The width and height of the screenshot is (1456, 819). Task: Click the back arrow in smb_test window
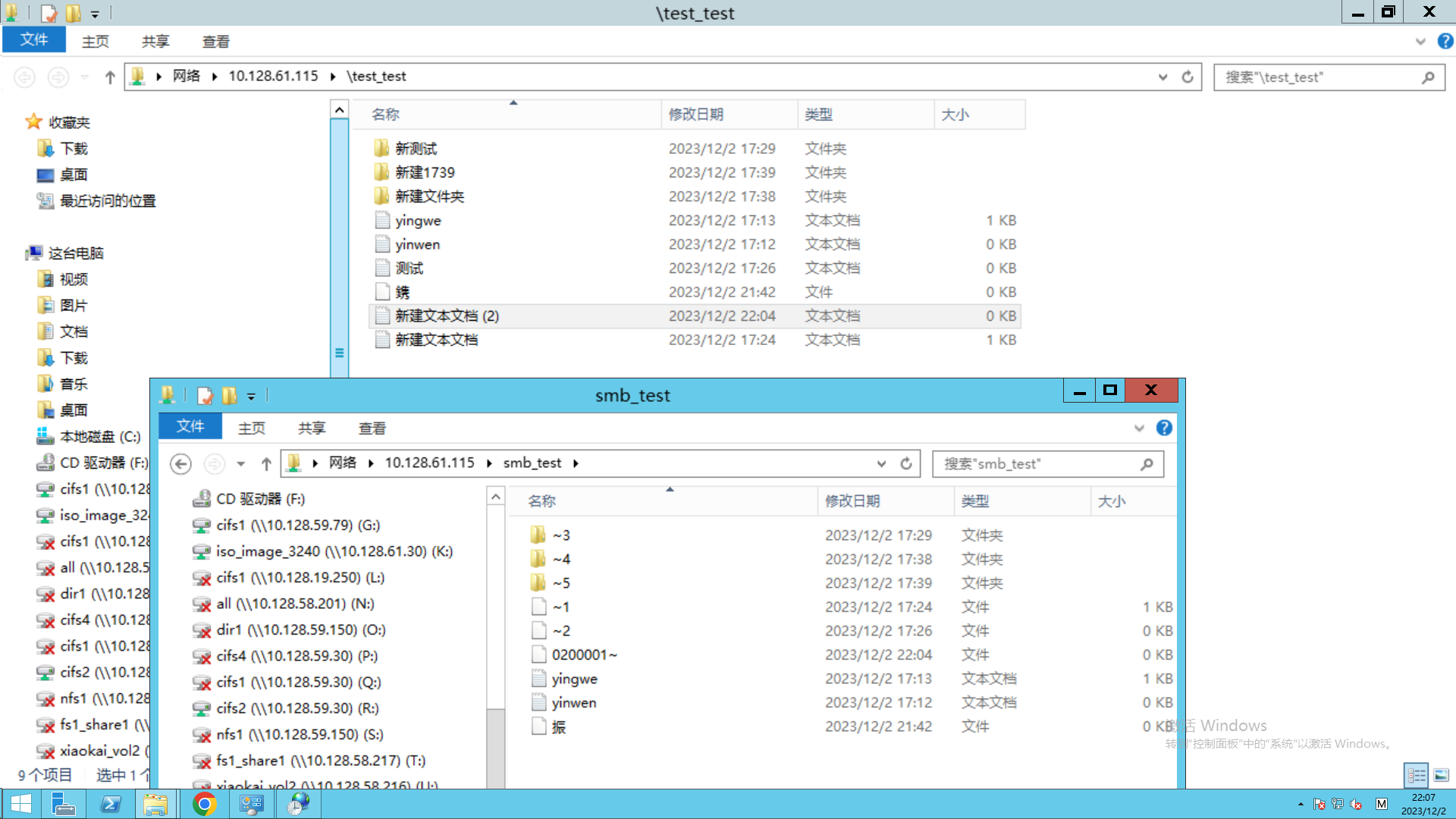pyautogui.click(x=180, y=463)
